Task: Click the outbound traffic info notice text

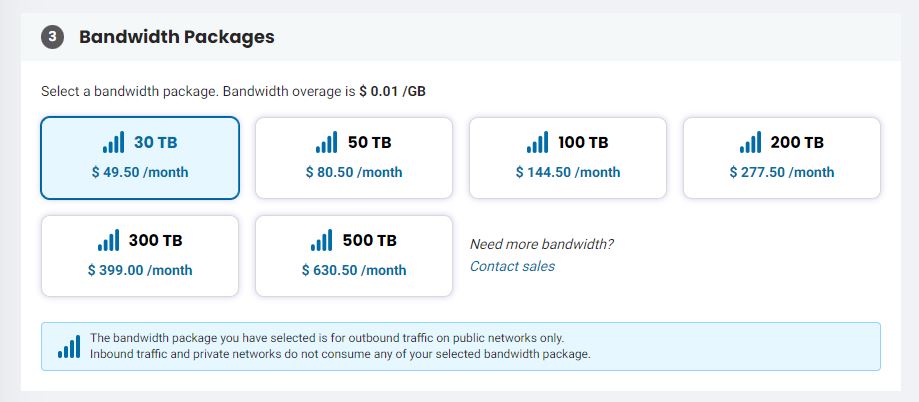Action: click(x=340, y=346)
